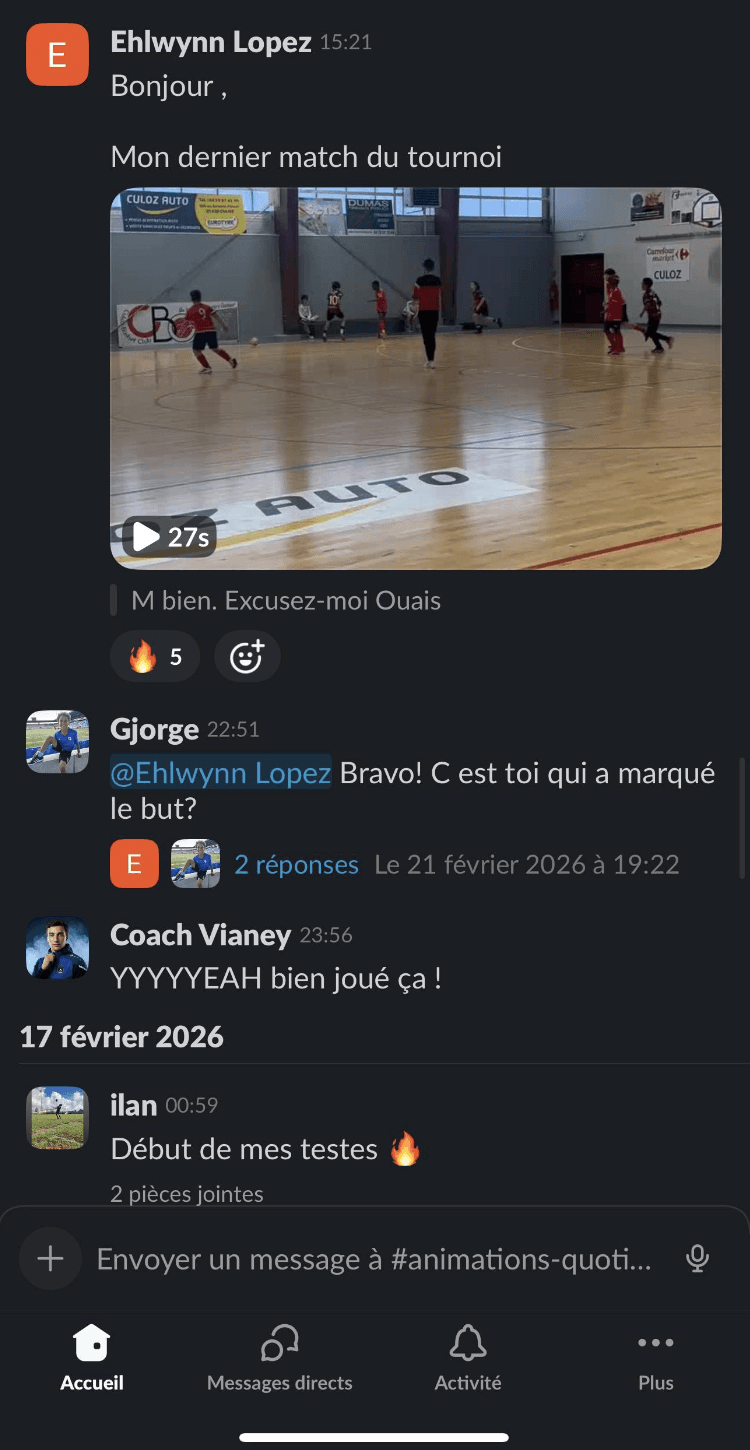Tap the plus attachment icon beside message field
Image resolution: width=750 pixels, height=1450 pixels.
[50, 1258]
